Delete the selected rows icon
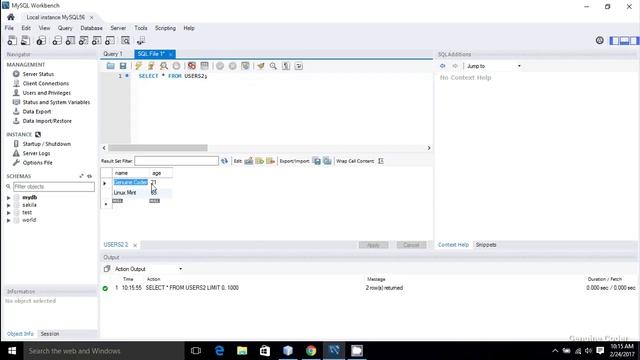The image size is (640, 360). 270,161
